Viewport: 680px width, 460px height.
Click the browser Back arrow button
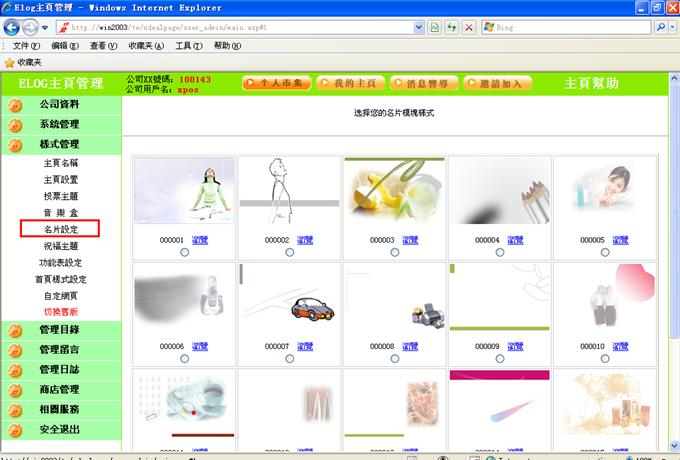[x=13, y=27]
